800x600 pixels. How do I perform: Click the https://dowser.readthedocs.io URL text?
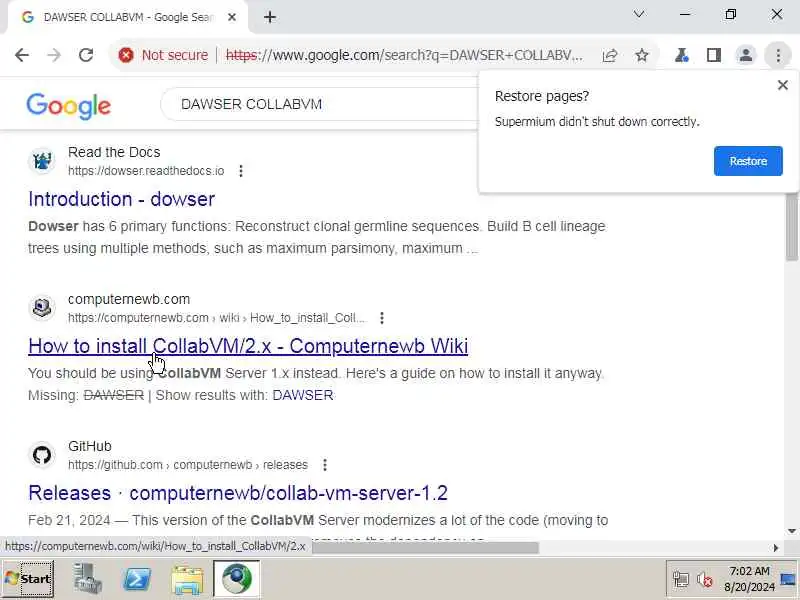point(146,171)
